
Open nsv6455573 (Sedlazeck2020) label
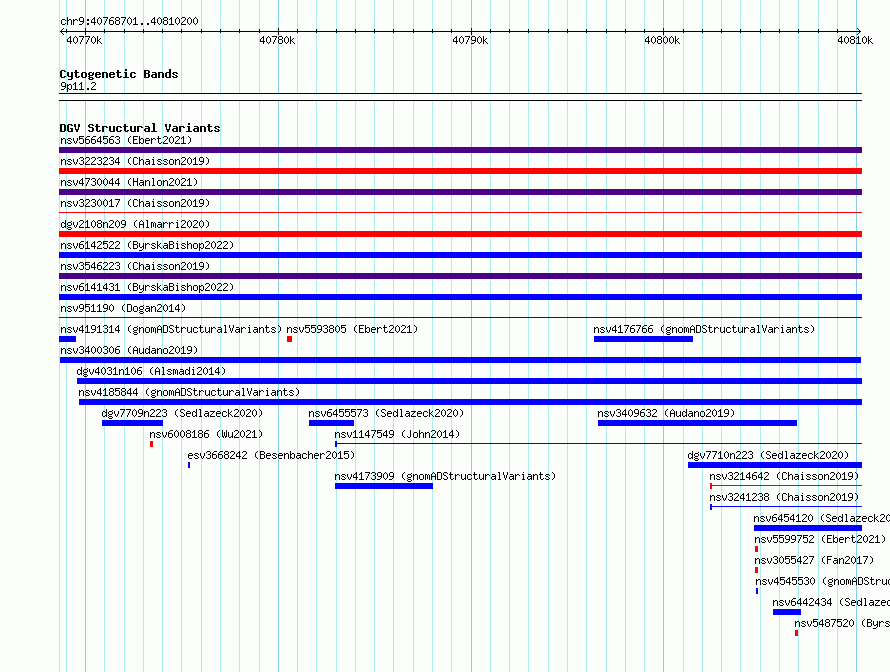click(x=386, y=413)
